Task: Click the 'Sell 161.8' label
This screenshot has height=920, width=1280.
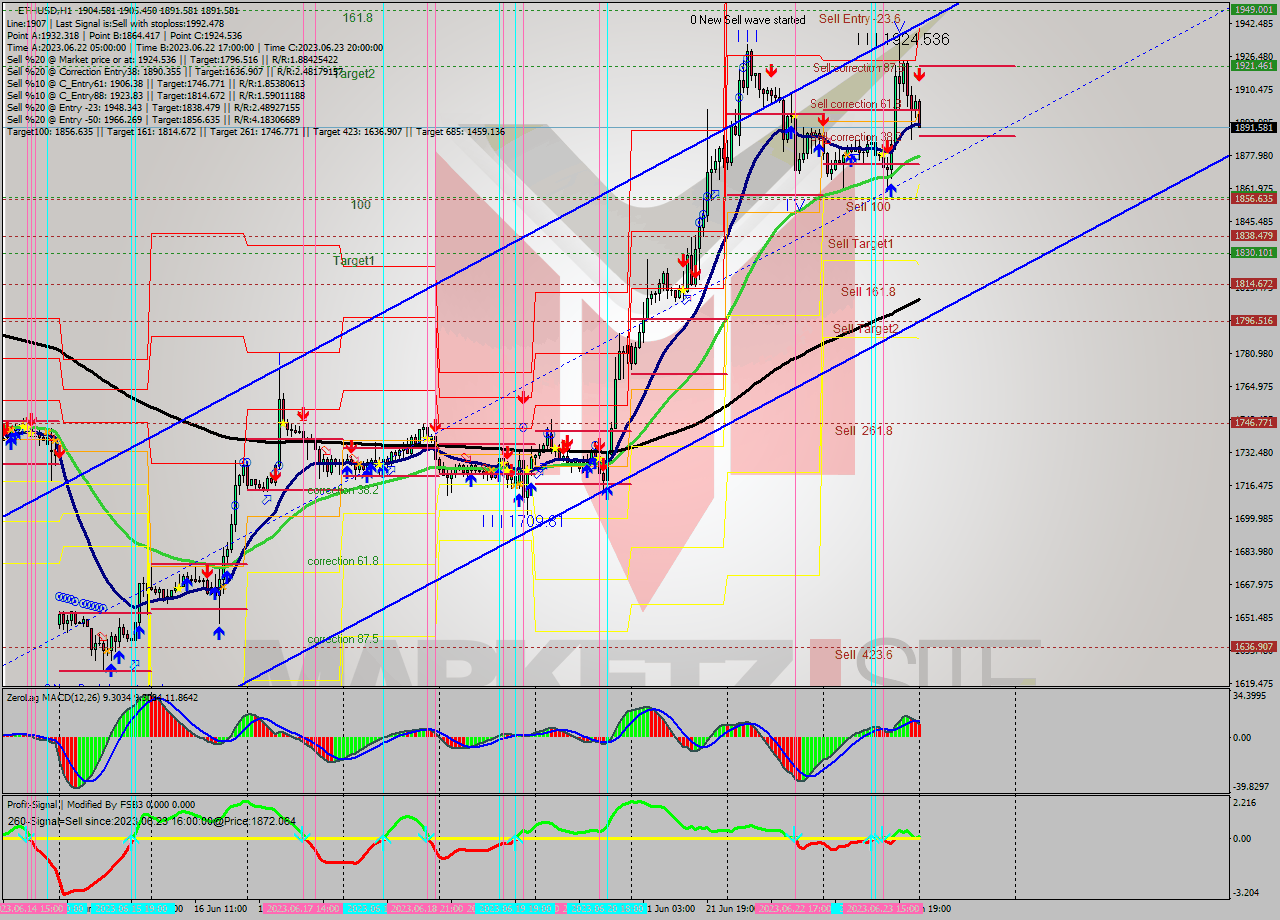Action: pyautogui.click(x=868, y=292)
